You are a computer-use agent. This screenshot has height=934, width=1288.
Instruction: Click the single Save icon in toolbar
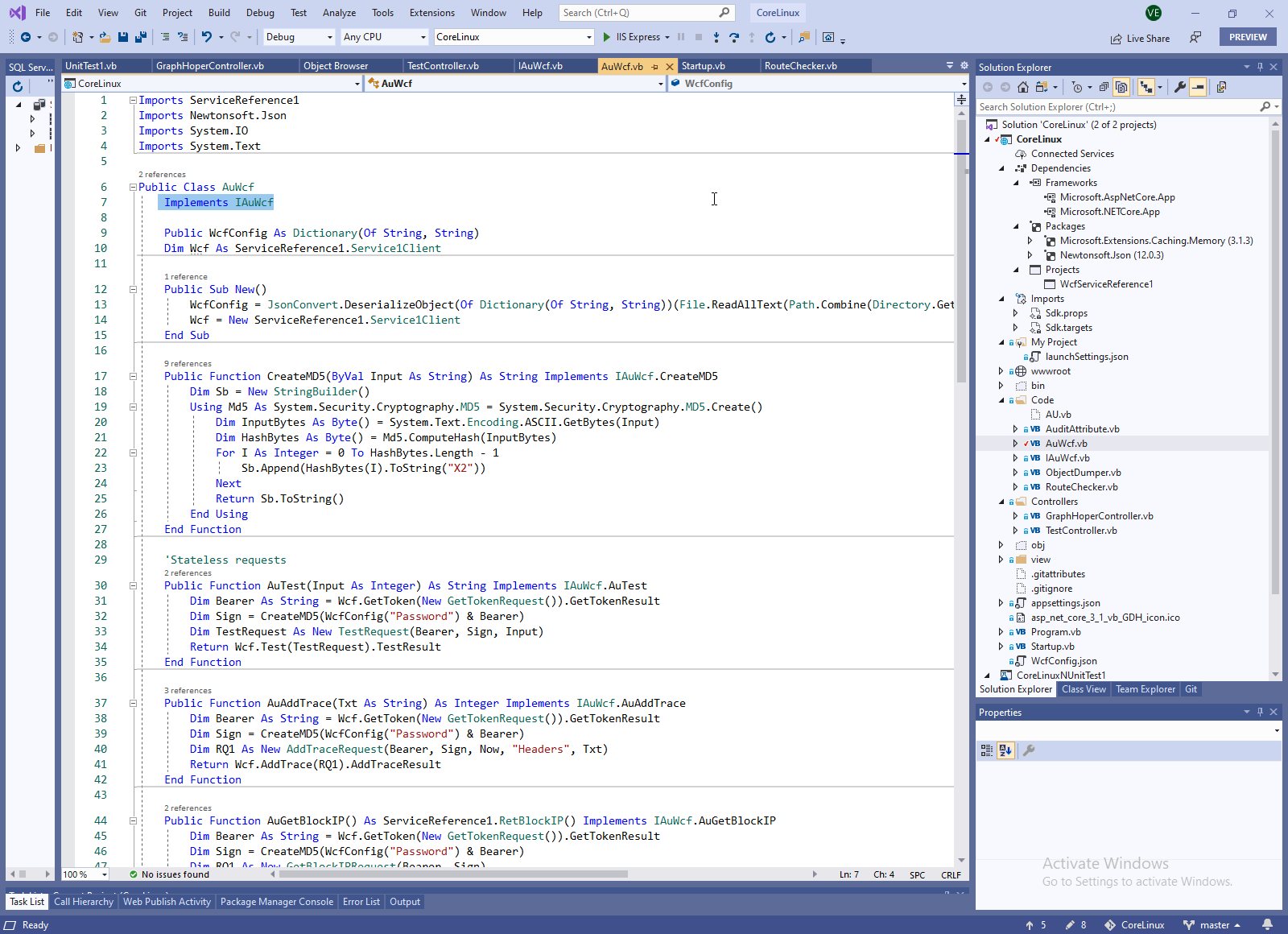(123, 37)
